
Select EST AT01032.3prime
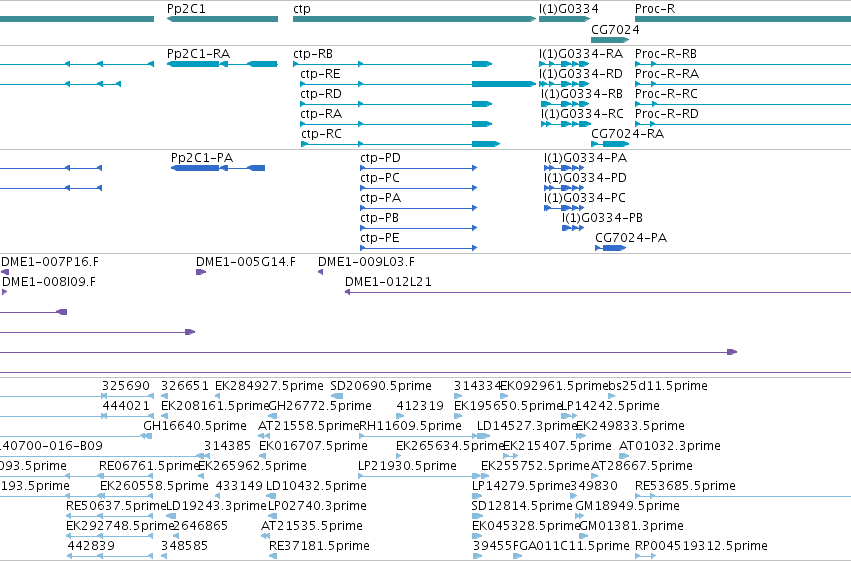pos(670,446)
